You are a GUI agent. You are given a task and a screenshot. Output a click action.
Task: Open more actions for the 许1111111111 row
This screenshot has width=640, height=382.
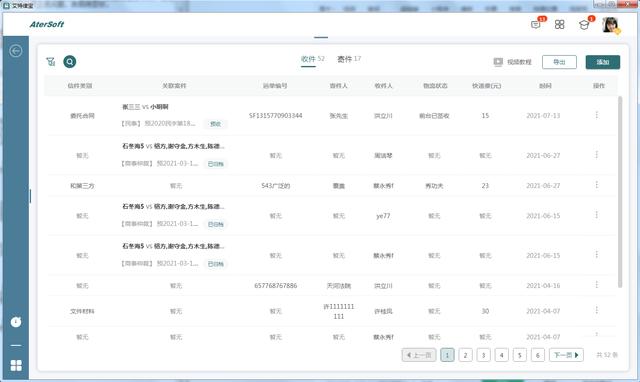pyautogui.click(x=597, y=310)
